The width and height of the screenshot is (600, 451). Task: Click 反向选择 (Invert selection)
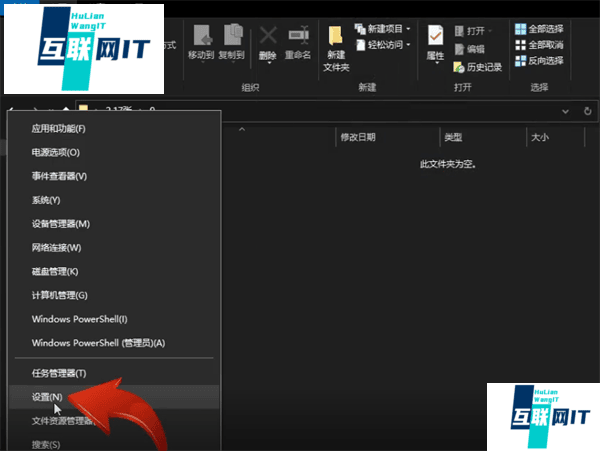point(539,61)
